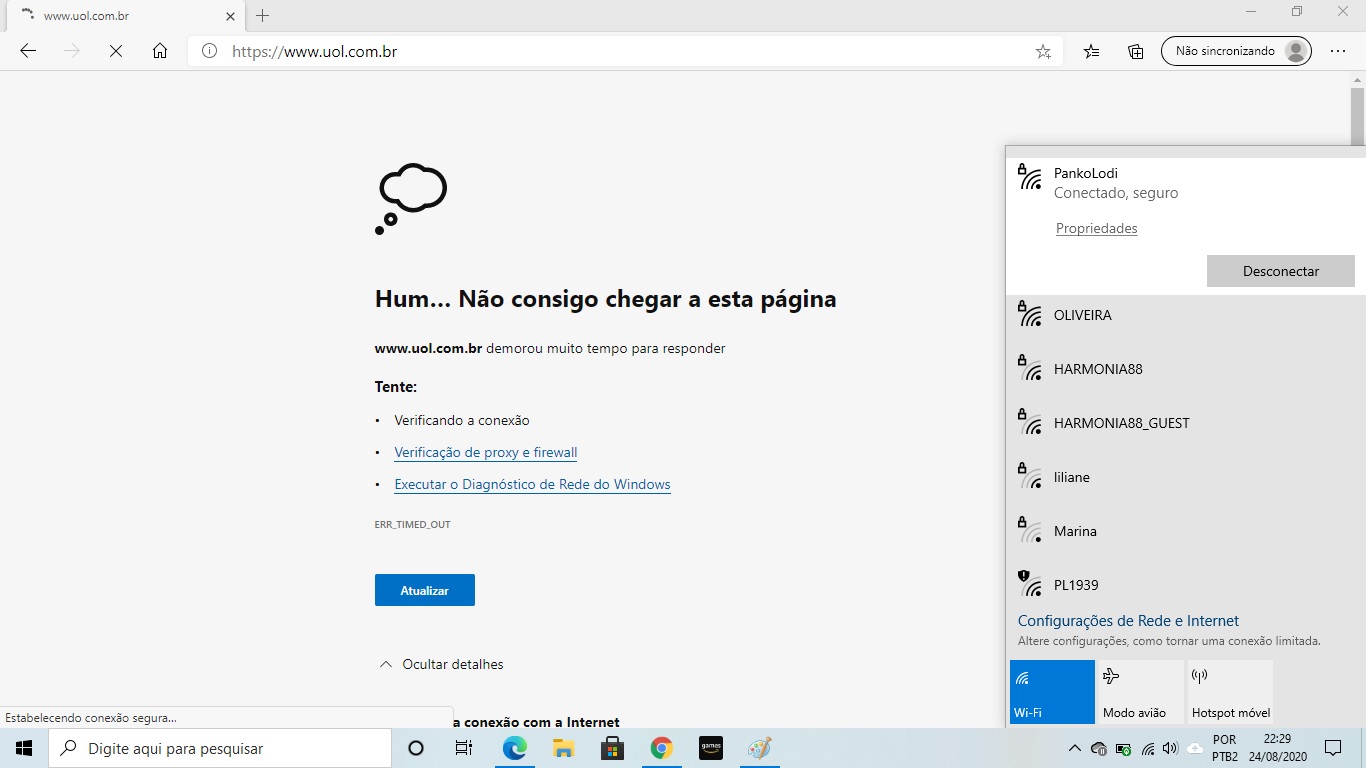Open the Windows Start menu

24,748
